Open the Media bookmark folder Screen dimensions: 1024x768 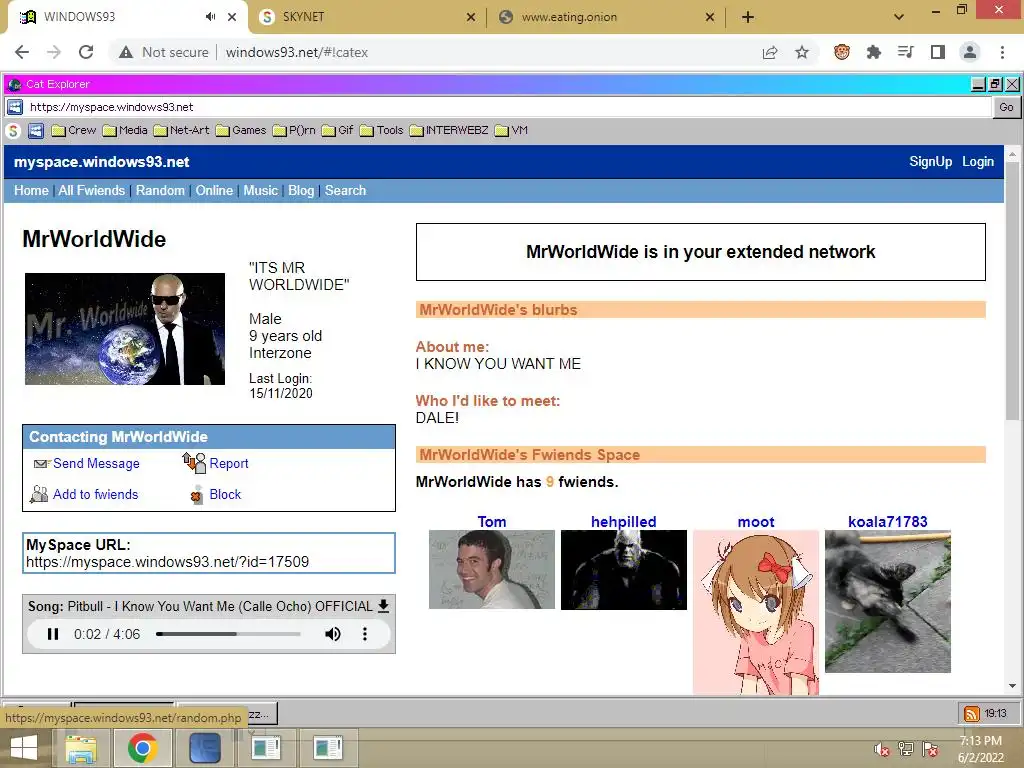pyautogui.click(x=125, y=131)
